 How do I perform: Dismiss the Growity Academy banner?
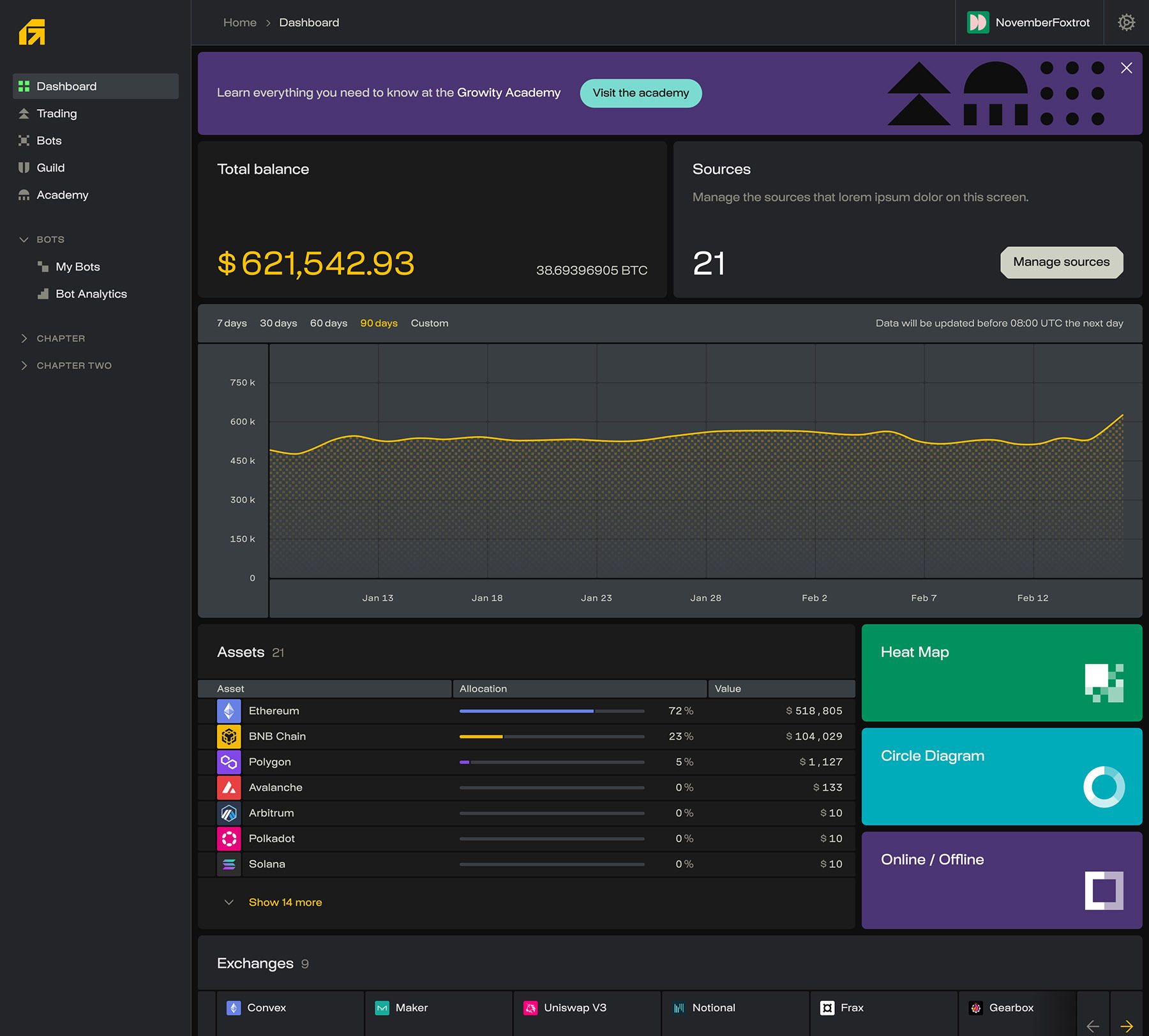1126,68
